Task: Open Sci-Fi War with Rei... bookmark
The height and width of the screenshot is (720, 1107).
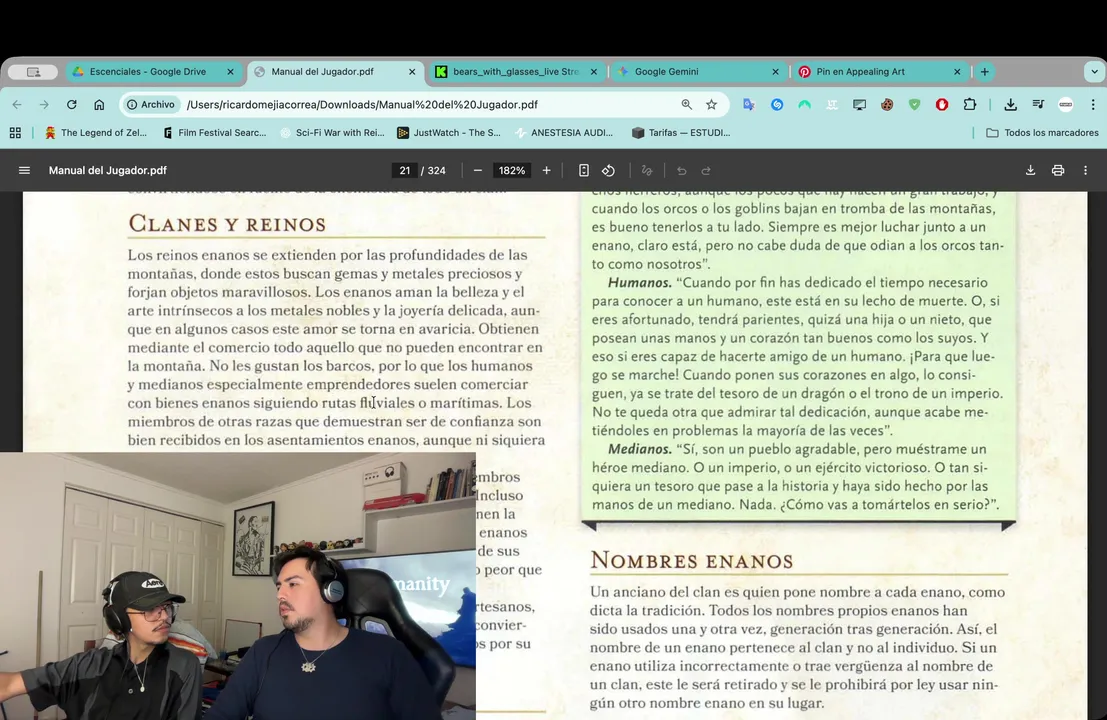Action: click(x=333, y=133)
